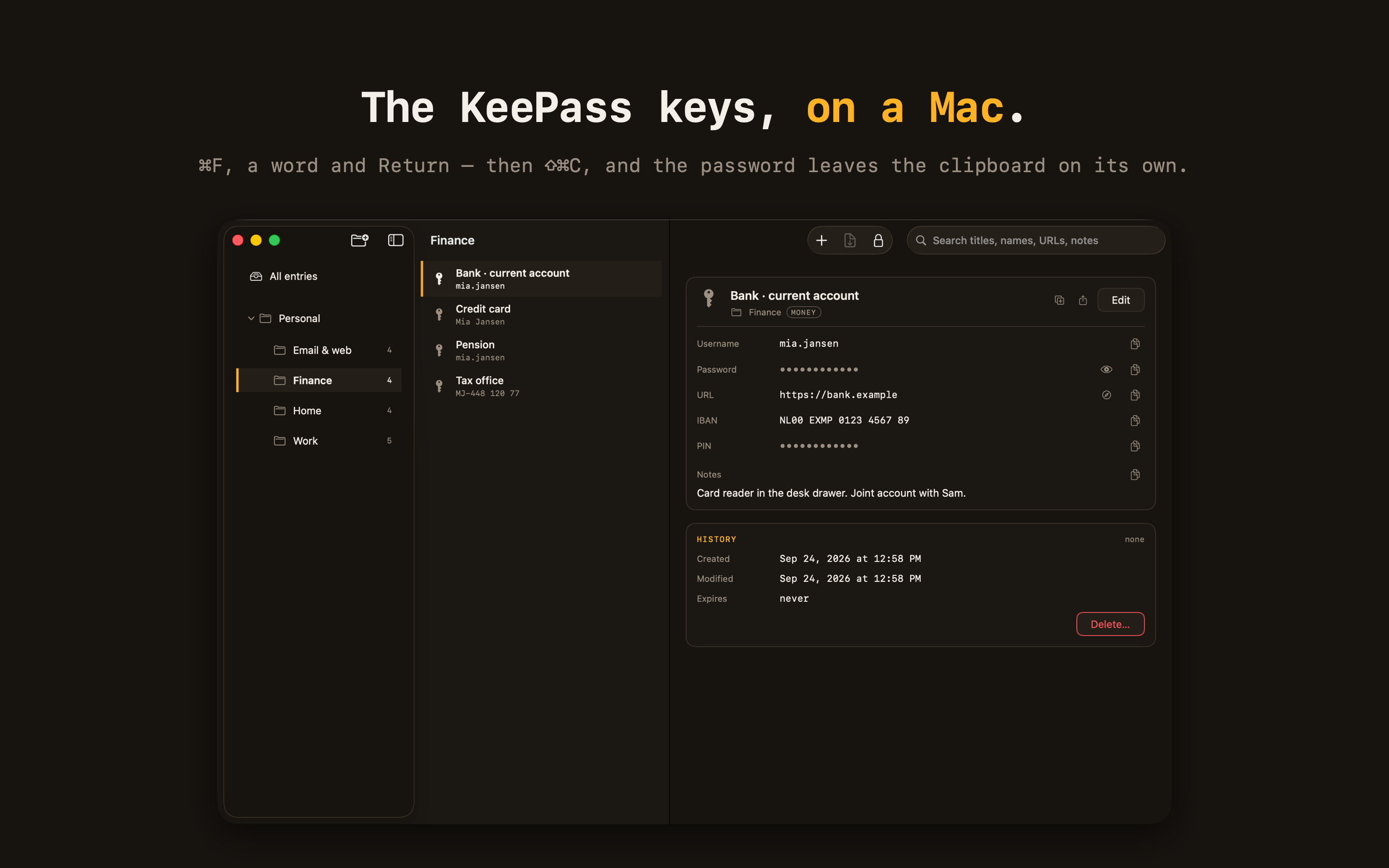Select the Credit card entry

coord(541,314)
